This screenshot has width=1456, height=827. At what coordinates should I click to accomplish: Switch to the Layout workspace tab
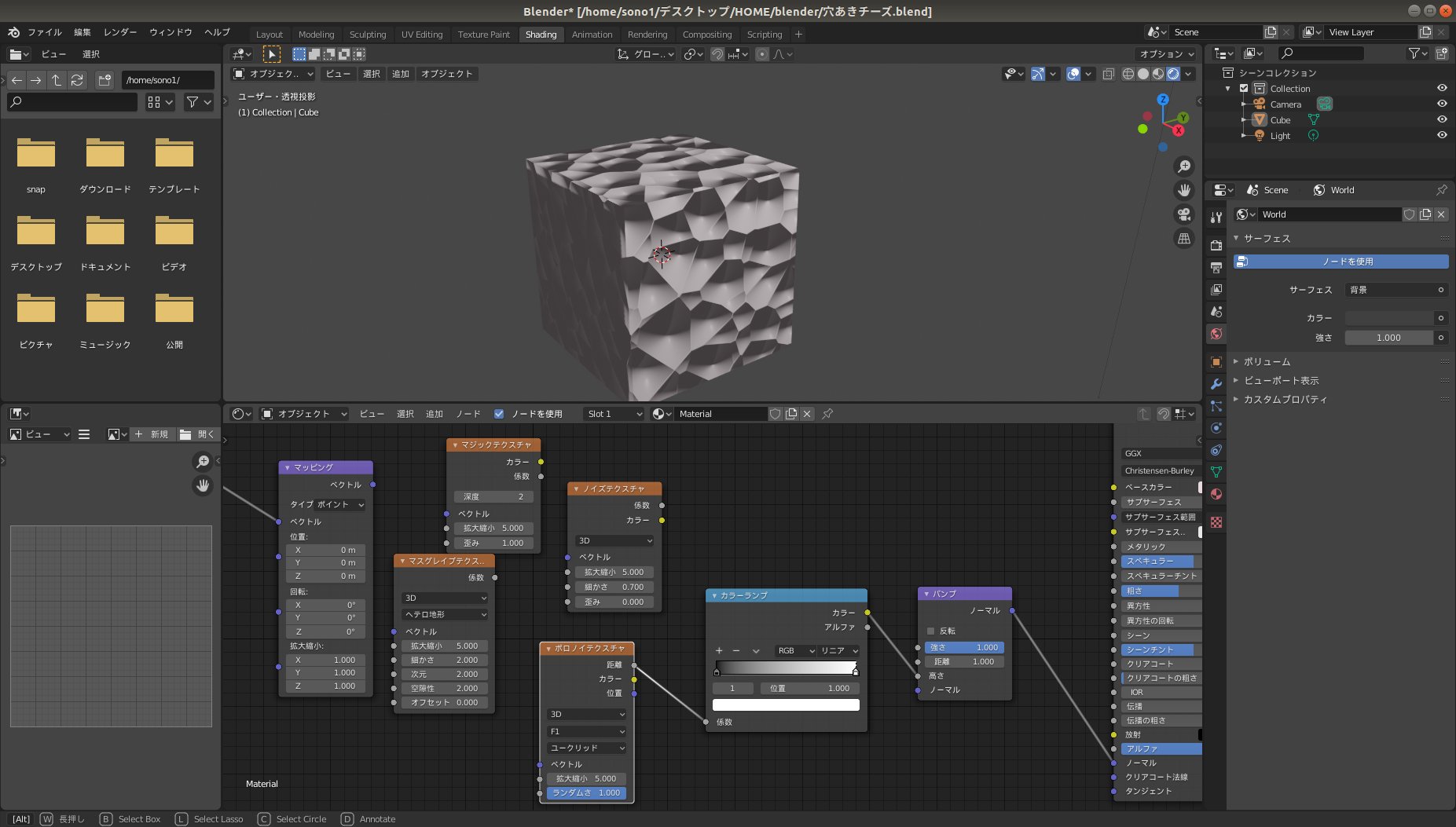click(x=269, y=35)
